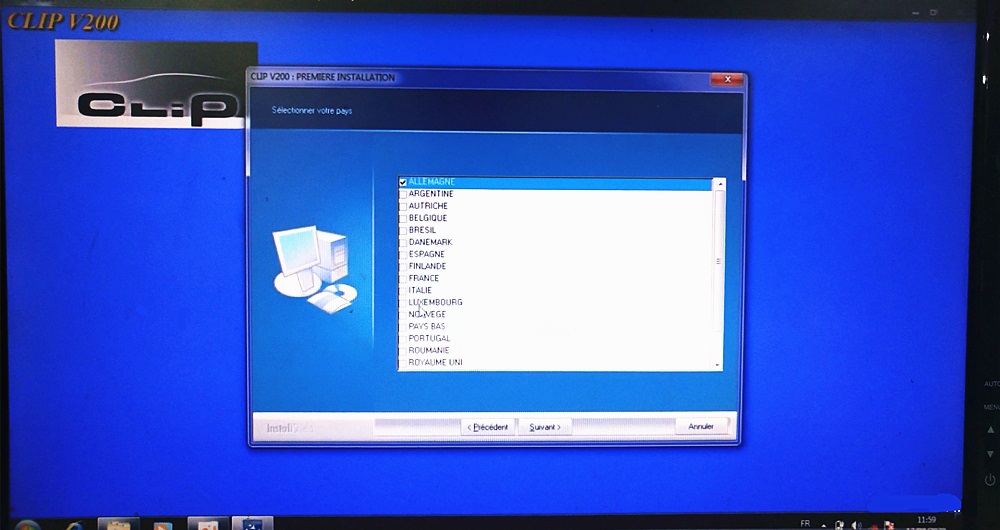Click the PORTUGAL country label
This screenshot has width=1000, height=530.
click(429, 339)
